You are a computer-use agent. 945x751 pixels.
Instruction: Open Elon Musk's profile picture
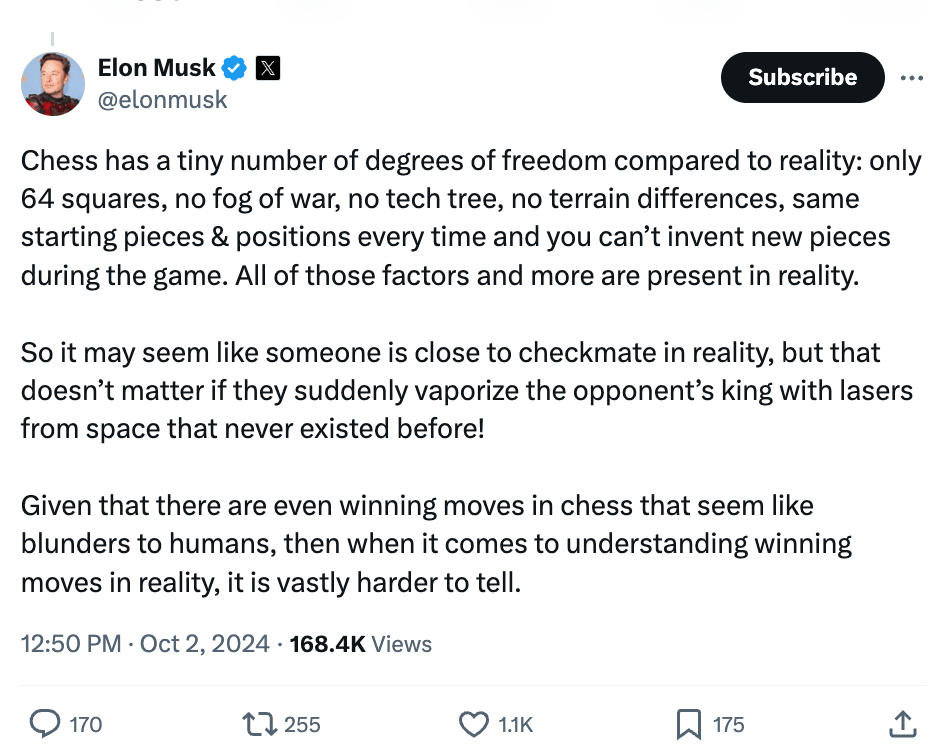pyautogui.click(x=52, y=83)
